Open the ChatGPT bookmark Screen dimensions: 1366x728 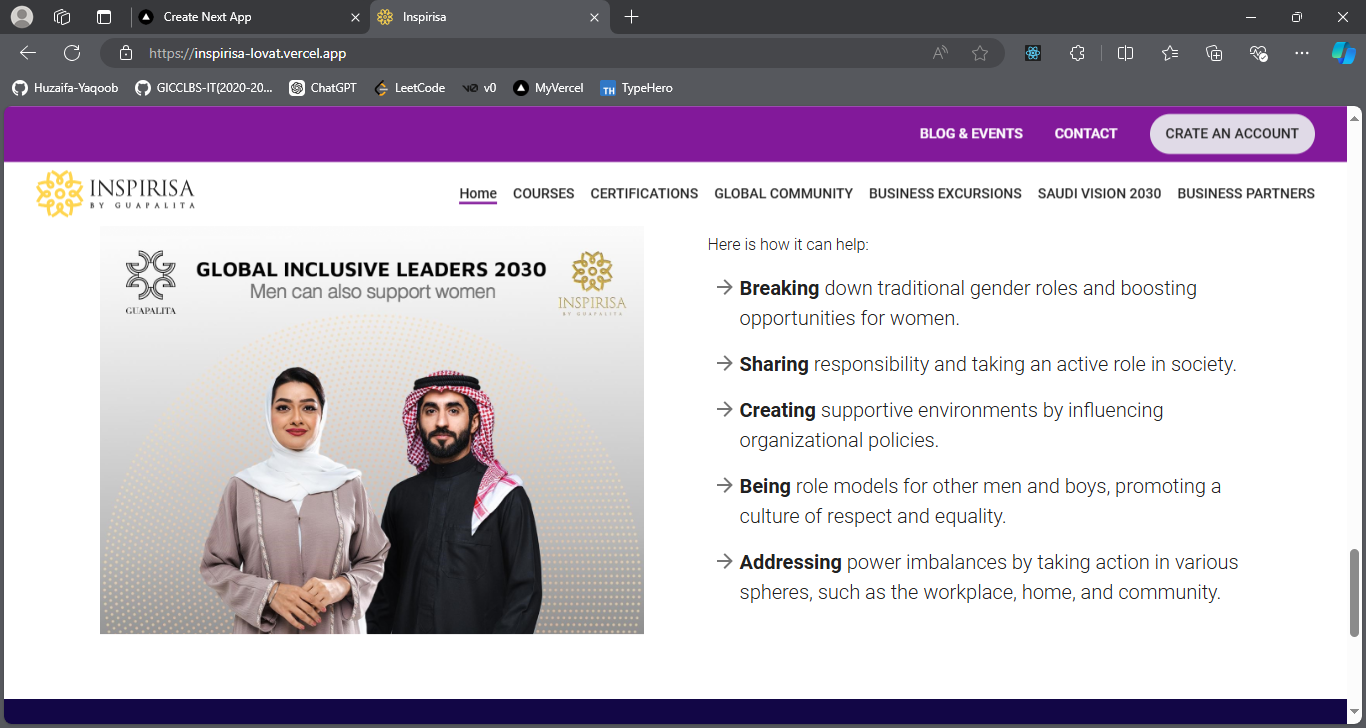[x=323, y=88]
